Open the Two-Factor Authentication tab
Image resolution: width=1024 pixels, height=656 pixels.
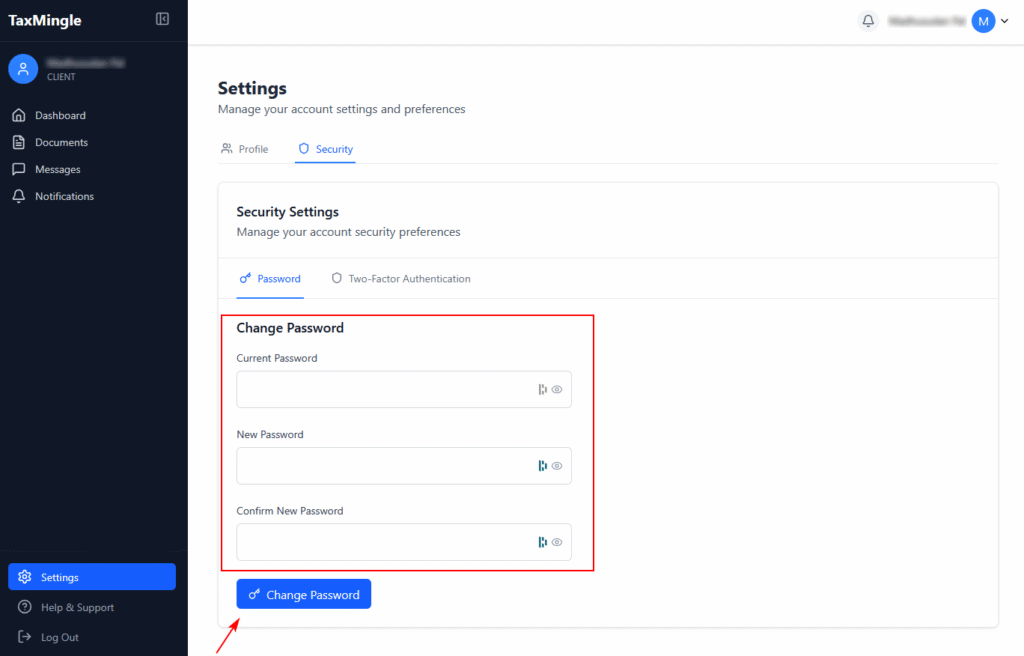click(x=401, y=279)
